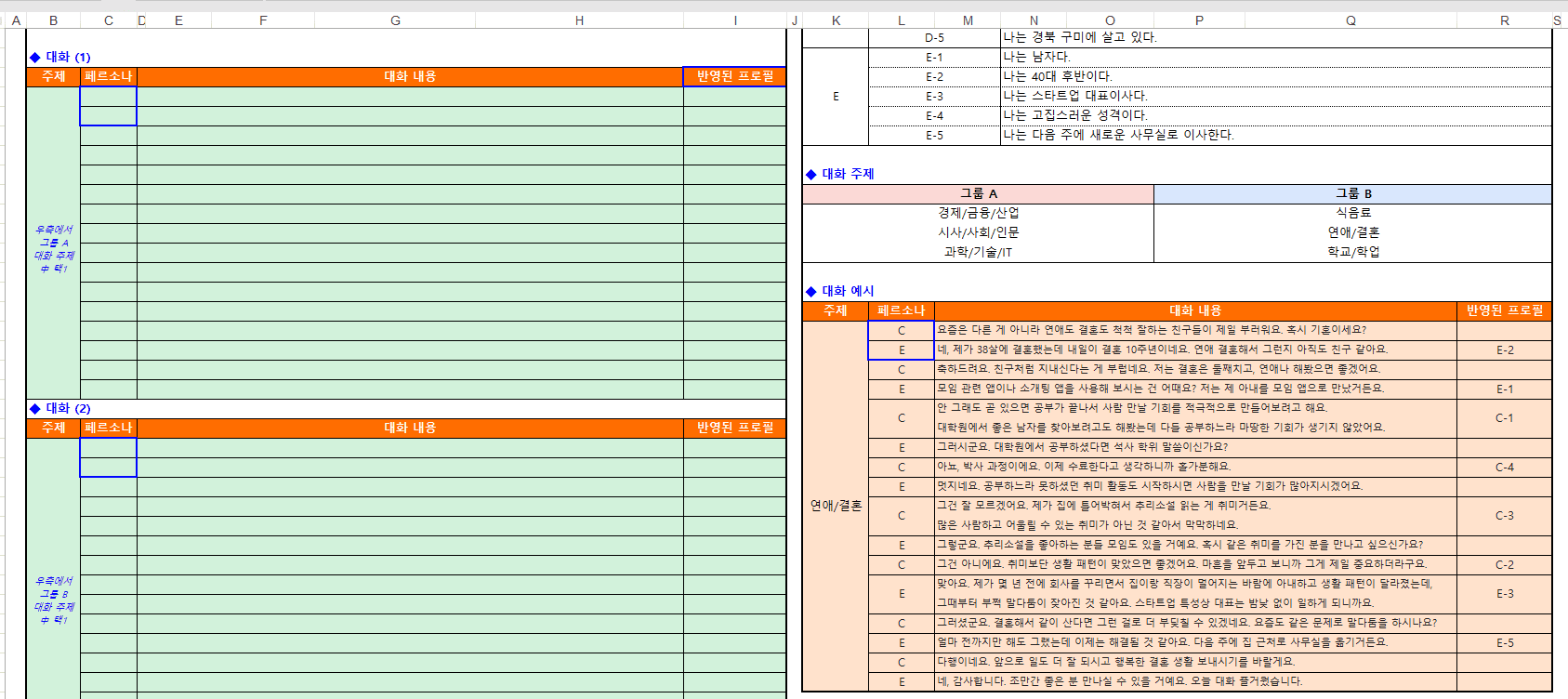Screen dimensions: 1568x699
Task: Select the last line '네, 감사합니다. 조만간'
Action: point(1195,681)
